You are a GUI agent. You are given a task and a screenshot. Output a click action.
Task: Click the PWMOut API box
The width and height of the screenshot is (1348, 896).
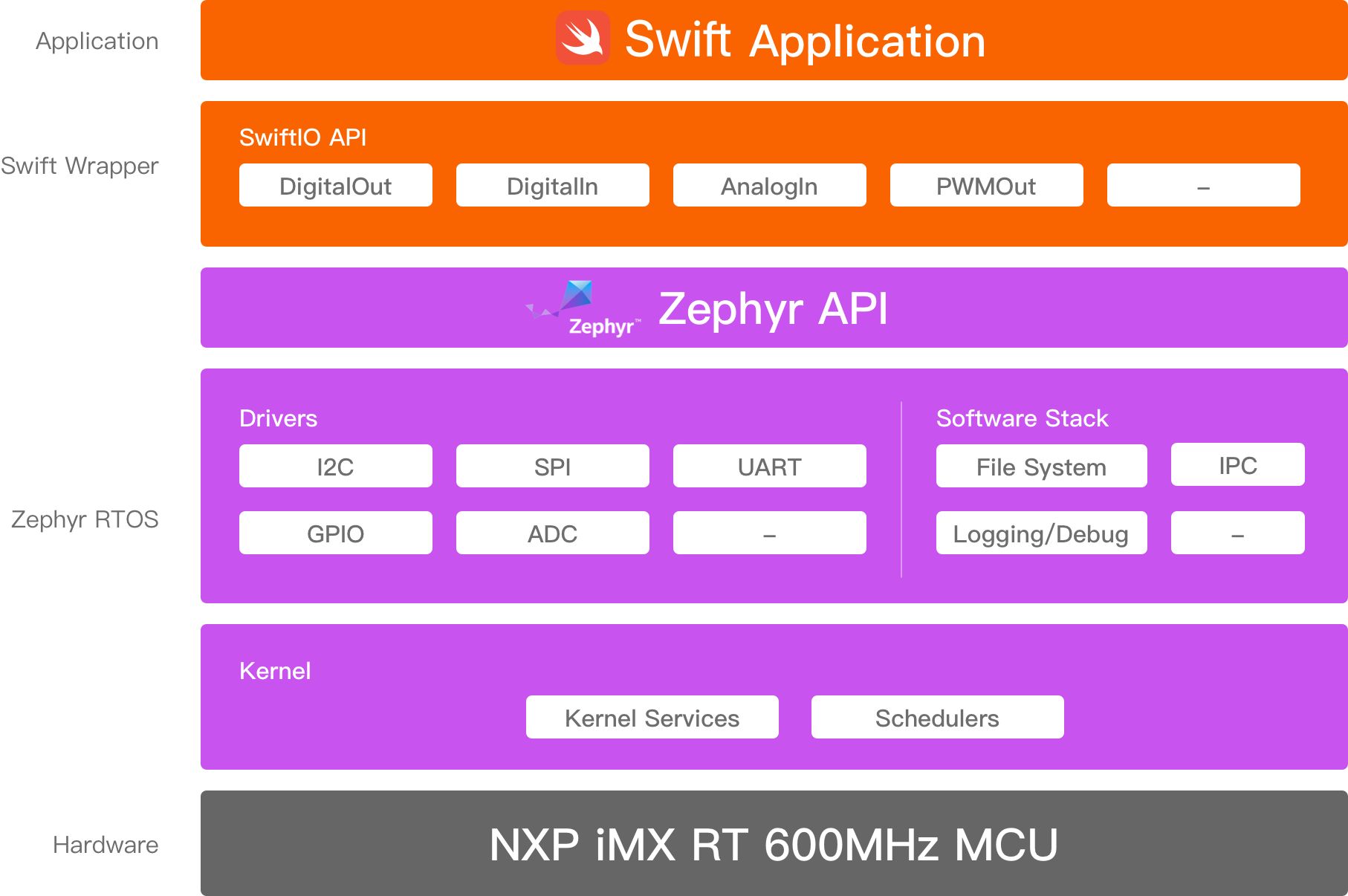[x=986, y=186]
